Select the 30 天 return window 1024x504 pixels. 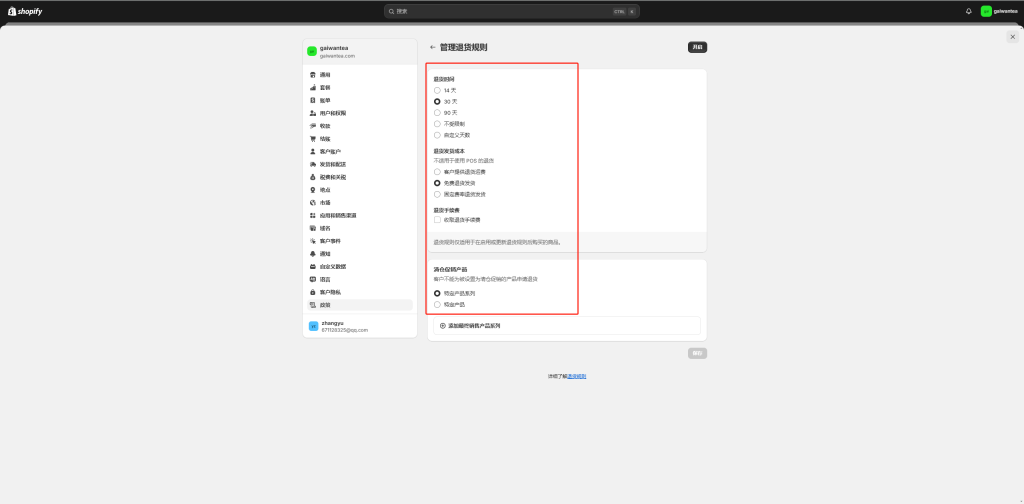click(x=438, y=102)
